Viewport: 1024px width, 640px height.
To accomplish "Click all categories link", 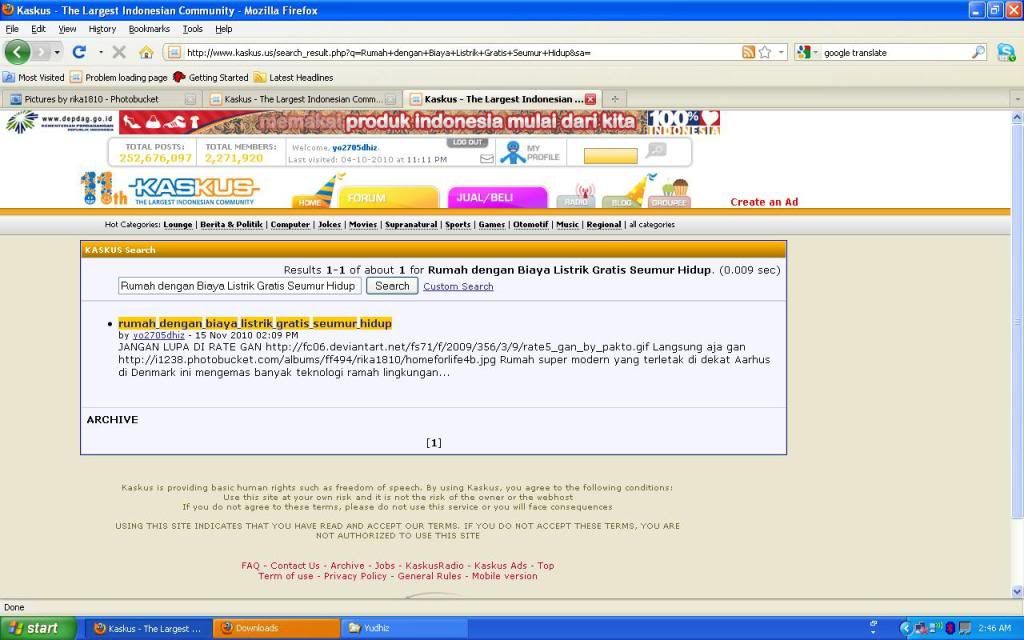I will (652, 224).
